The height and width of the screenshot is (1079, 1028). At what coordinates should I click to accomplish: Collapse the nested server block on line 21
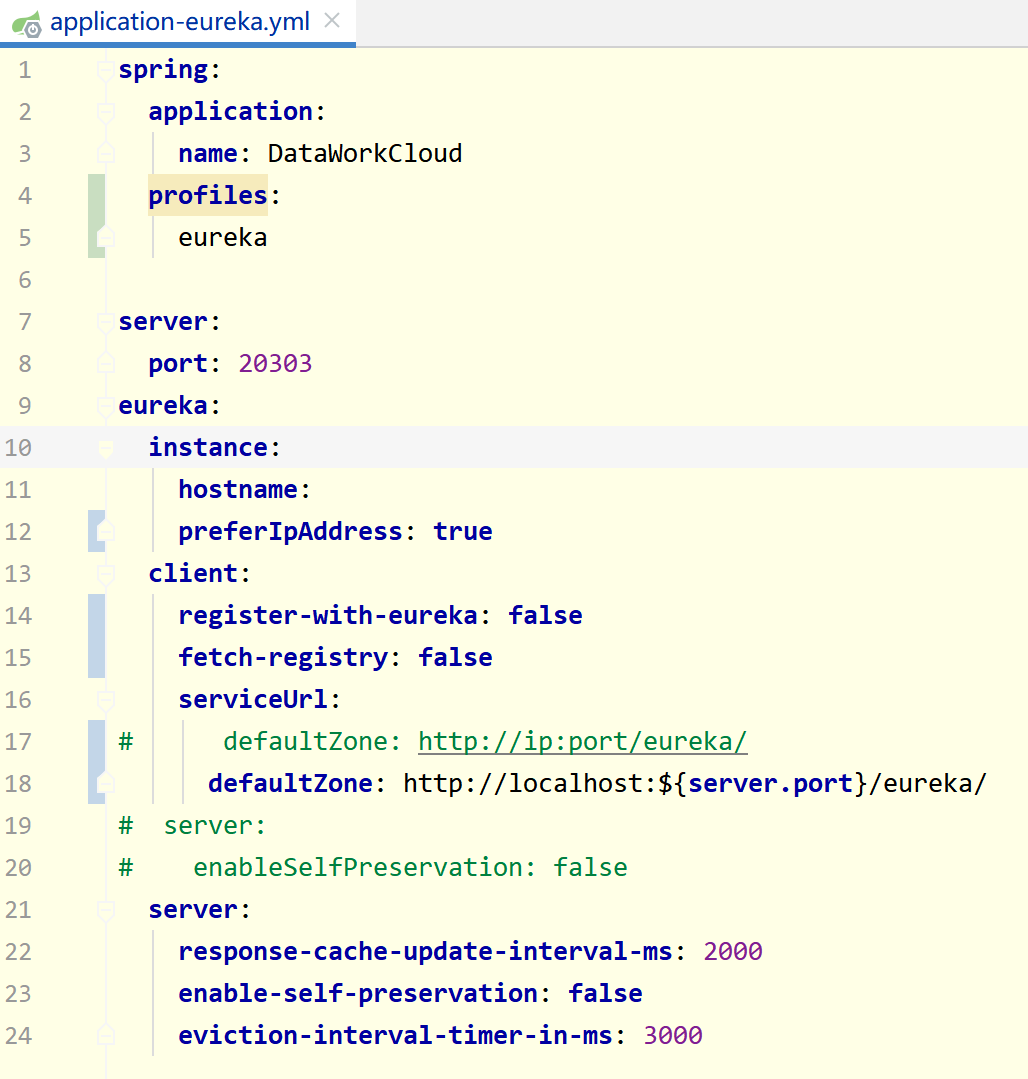[x=106, y=910]
